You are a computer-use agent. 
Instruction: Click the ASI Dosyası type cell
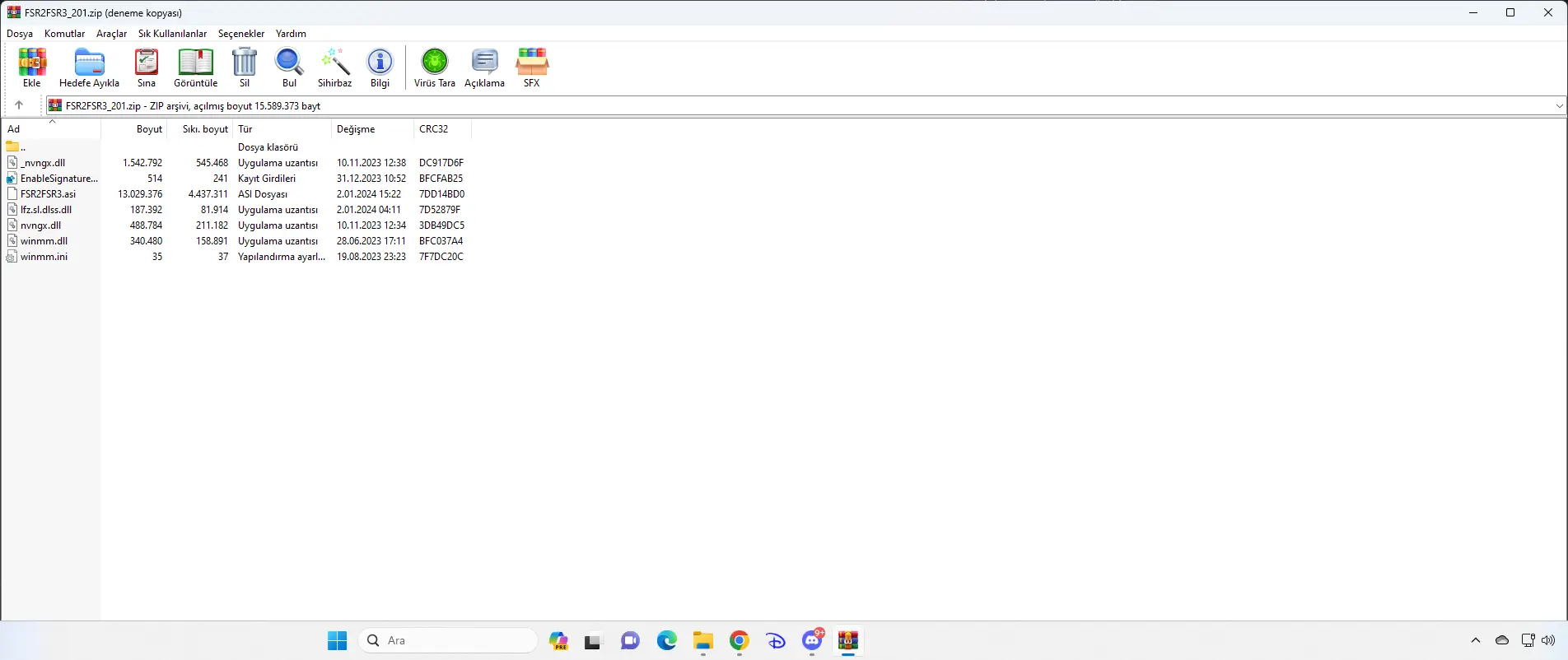click(263, 194)
